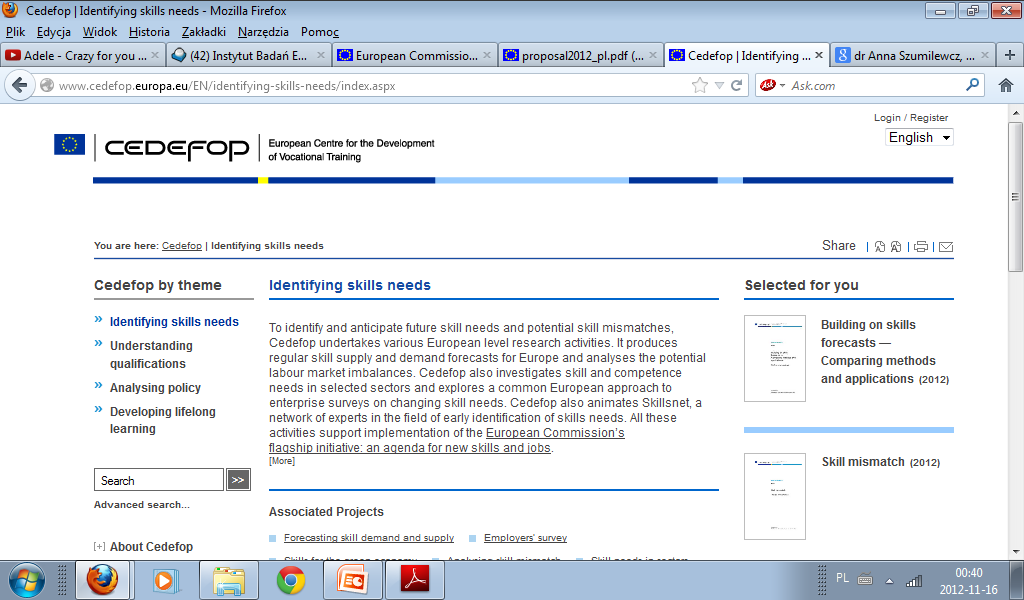Image resolution: width=1024 pixels, height=600 pixels.
Task: Click the Ask.com search magnifier icon
Action: [x=972, y=85]
